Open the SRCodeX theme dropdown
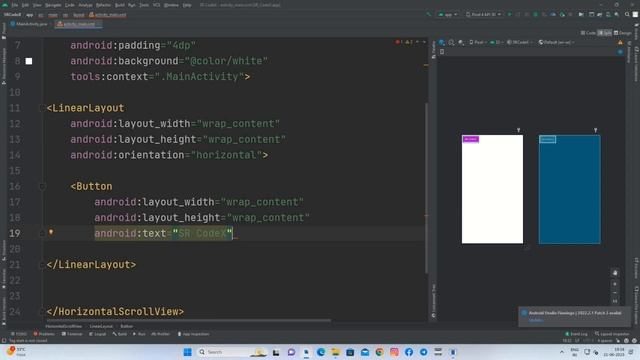Screen dimensions: 640x360 pyautogui.click(x=519, y=42)
